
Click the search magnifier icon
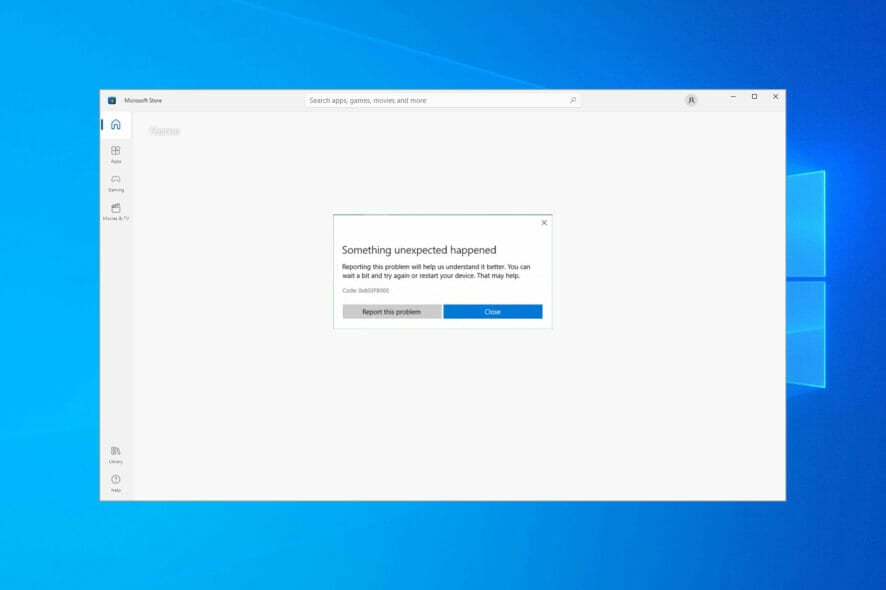pyautogui.click(x=573, y=100)
